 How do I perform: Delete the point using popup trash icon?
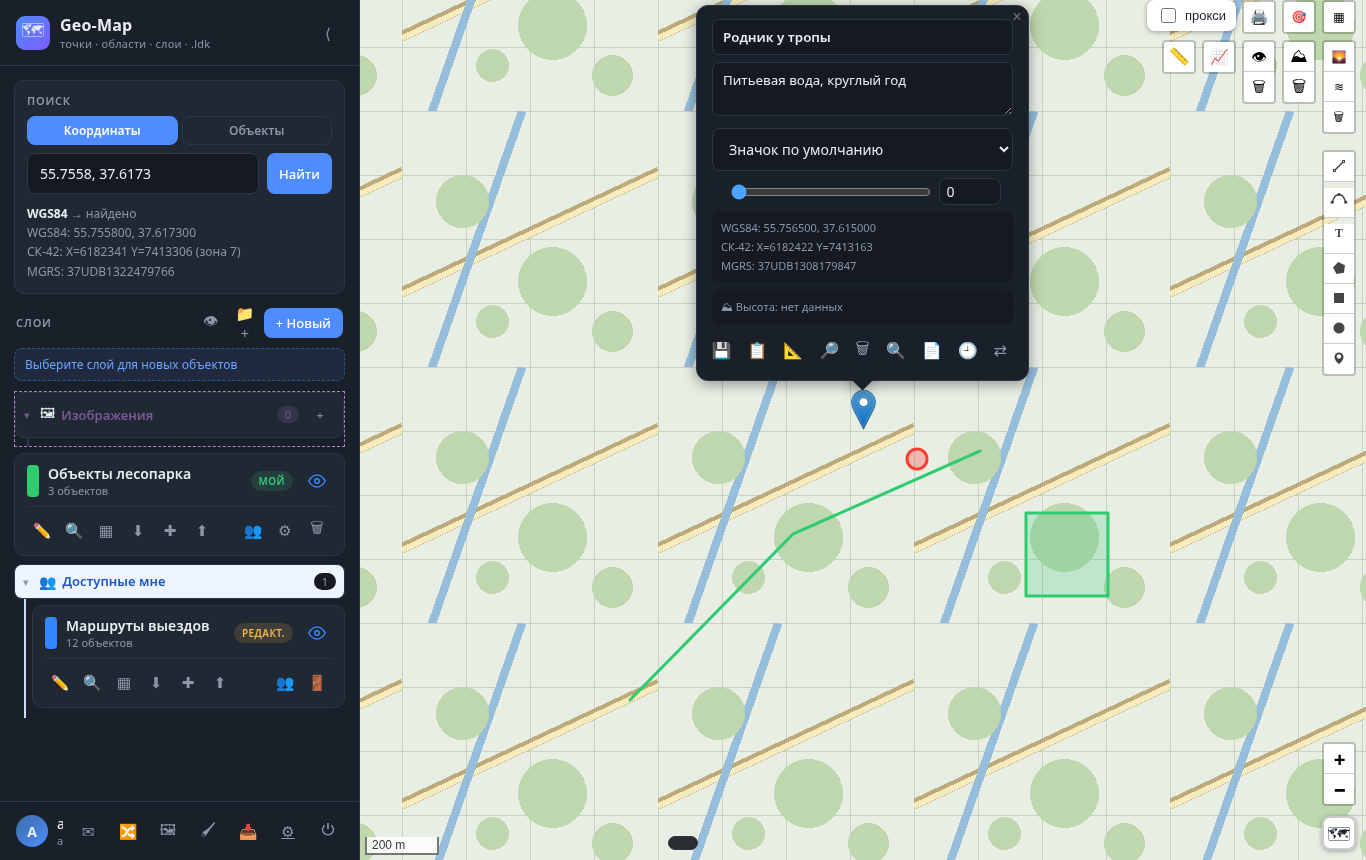coord(862,349)
